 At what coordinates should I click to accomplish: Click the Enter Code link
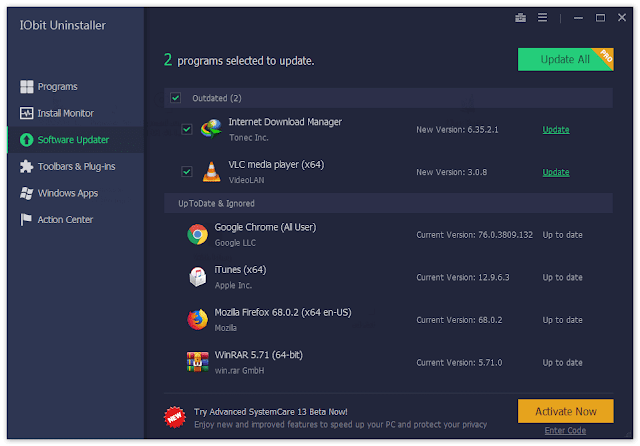tap(565, 430)
